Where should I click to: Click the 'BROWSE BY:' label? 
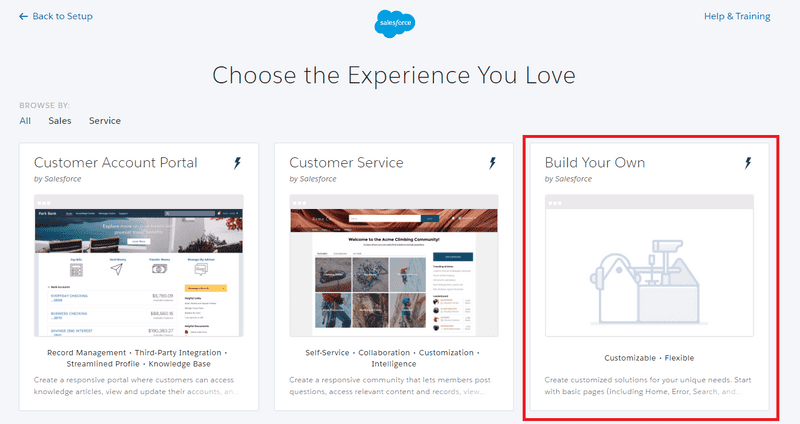(x=44, y=106)
